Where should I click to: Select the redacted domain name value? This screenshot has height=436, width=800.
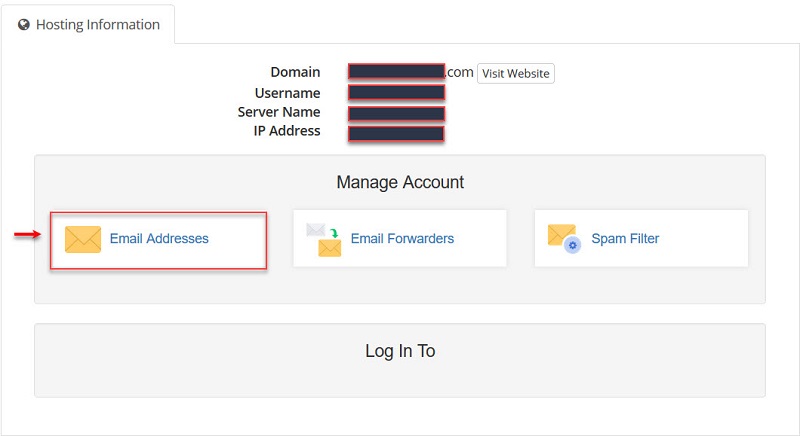click(x=396, y=72)
